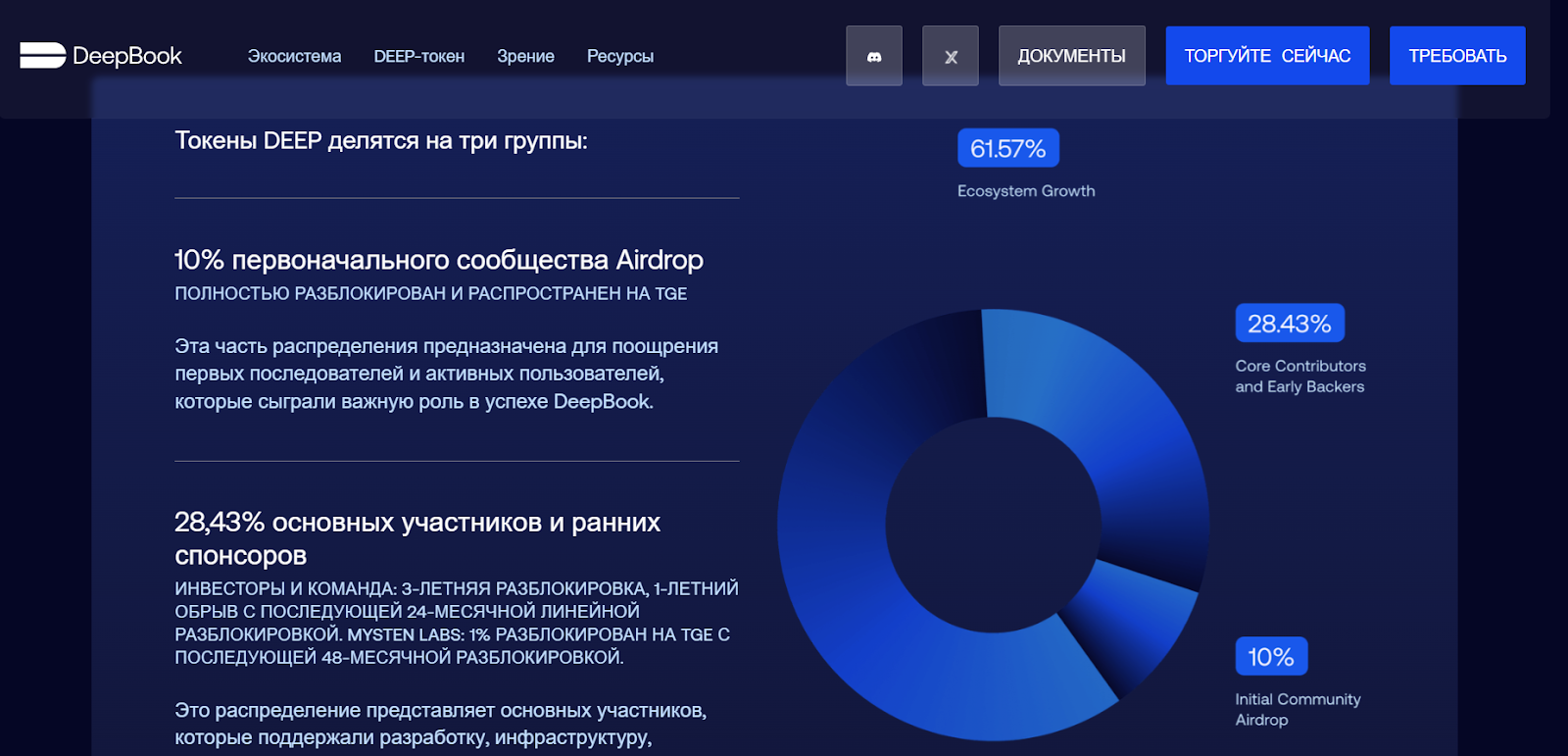Click the 'ИНВЕСТОРЫ И КОМАНДА' unlock schedule text

457,623
